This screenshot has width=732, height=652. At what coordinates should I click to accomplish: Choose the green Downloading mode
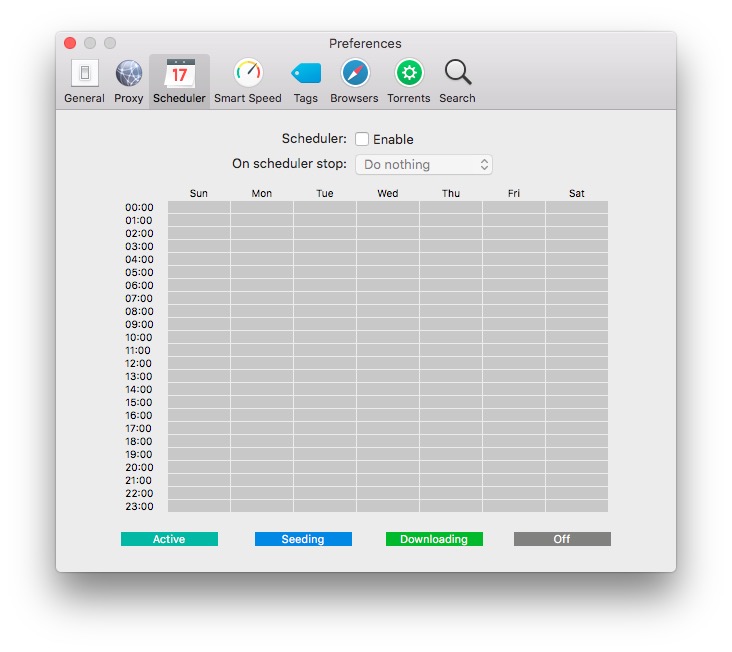pyautogui.click(x=434, y=539)
